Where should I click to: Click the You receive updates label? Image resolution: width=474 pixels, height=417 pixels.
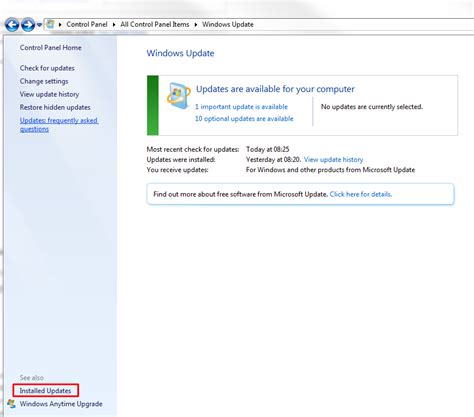click(x=177, y=170)
